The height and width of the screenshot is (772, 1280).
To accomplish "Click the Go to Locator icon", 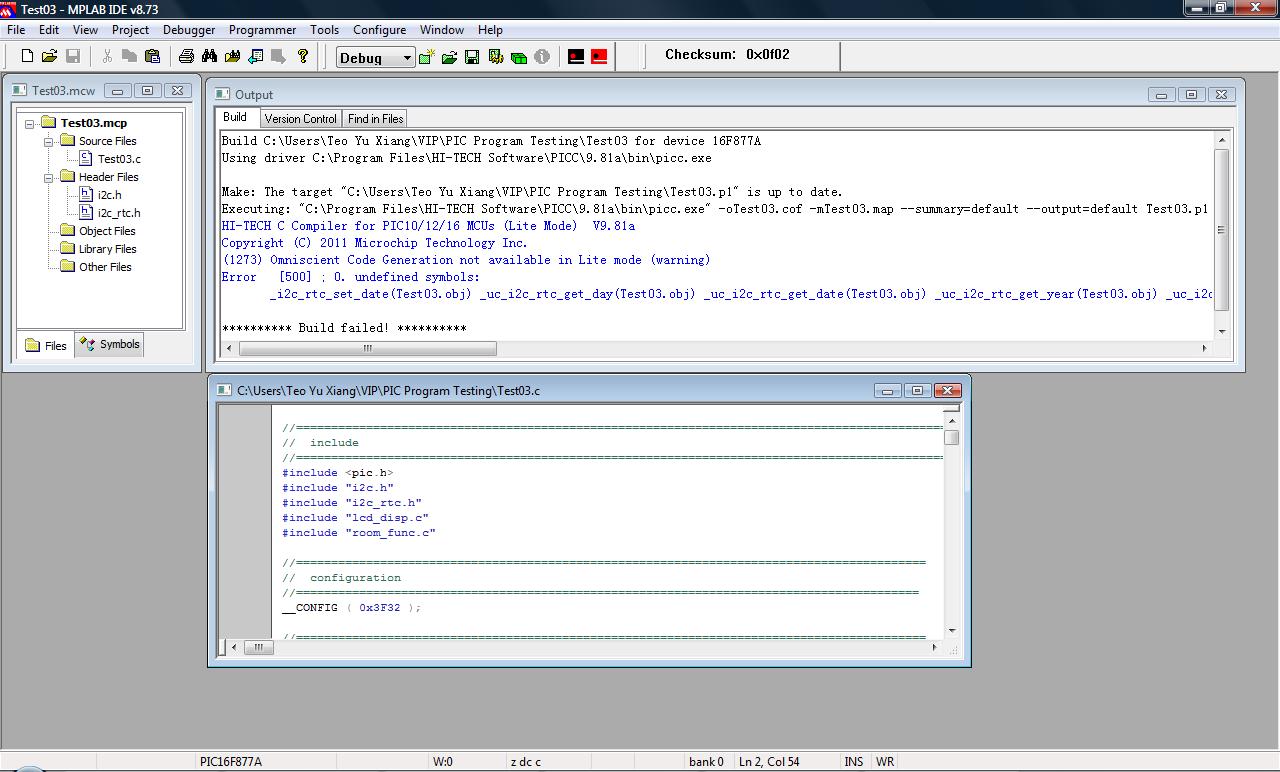I will click(x=255, y=57).
